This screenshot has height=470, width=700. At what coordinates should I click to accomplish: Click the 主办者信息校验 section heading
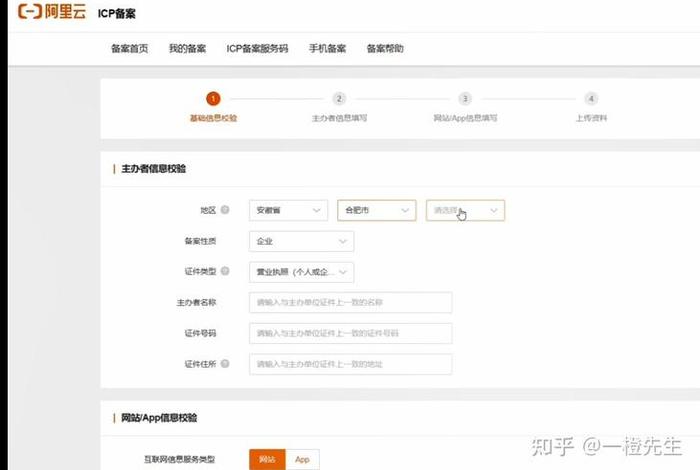154,169
